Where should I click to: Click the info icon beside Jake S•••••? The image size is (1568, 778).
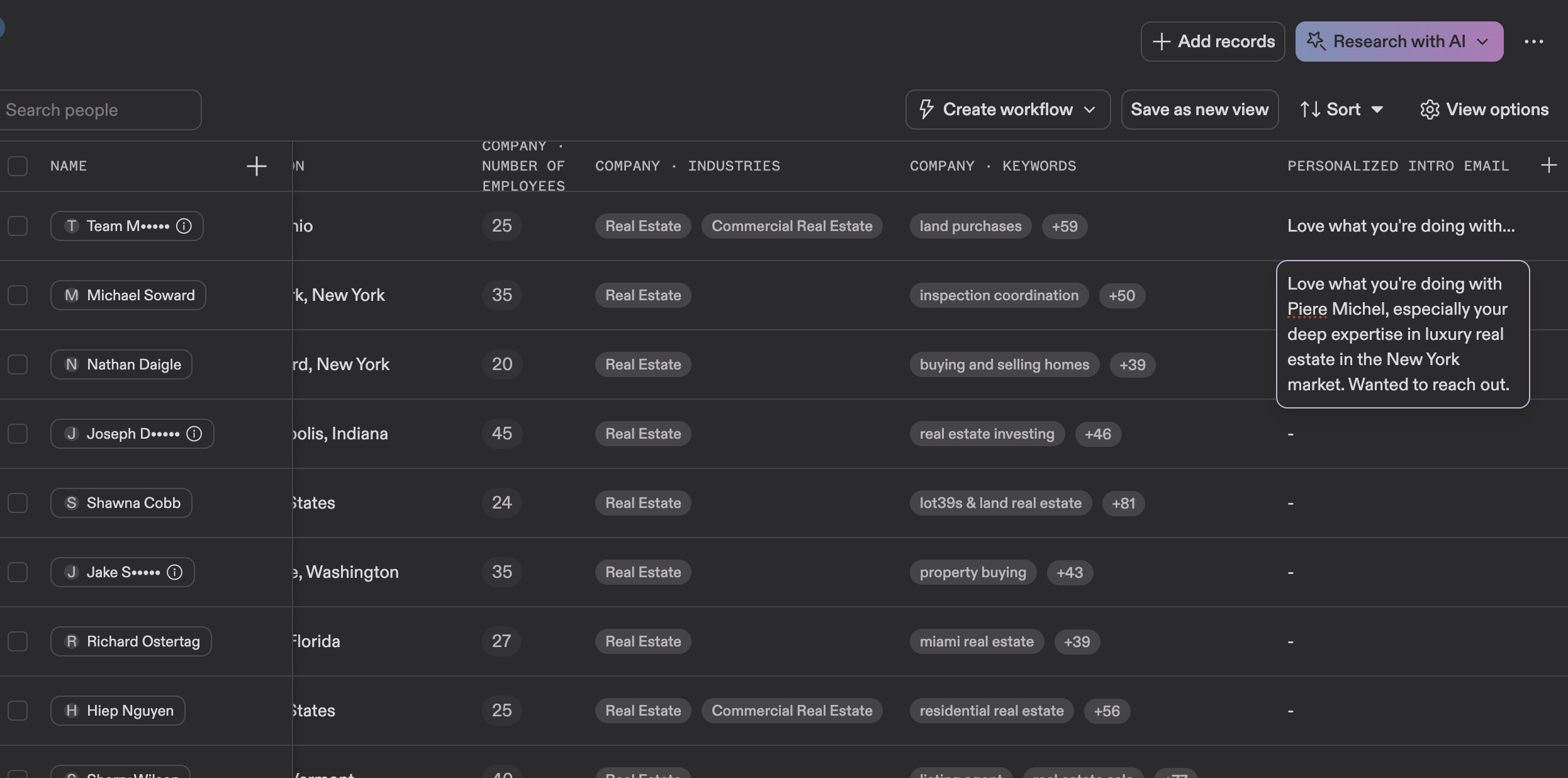[x=175, y=572]
